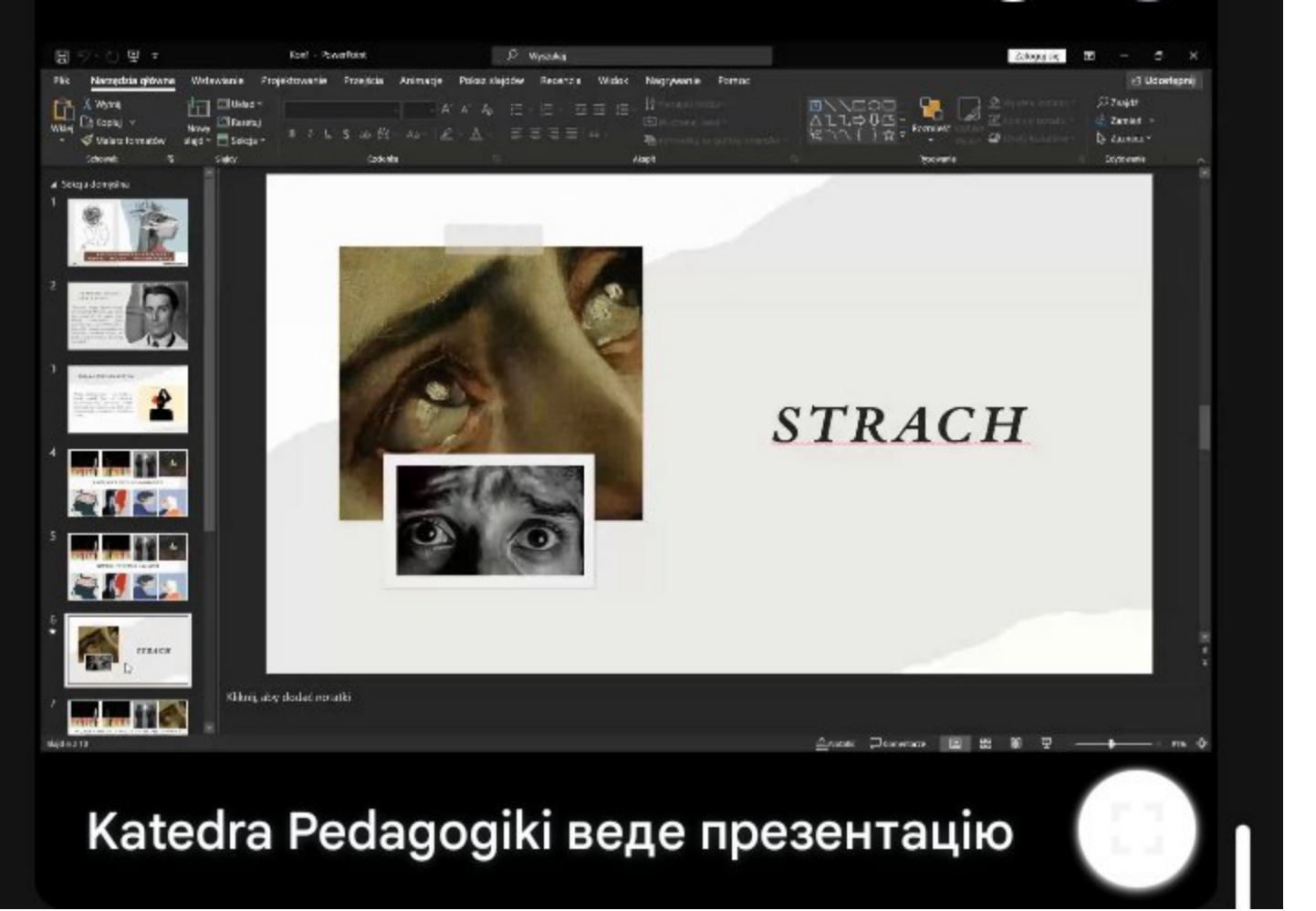Image resolution: width=1316 pixels, height=911 pixels.
Task: Click the zoom slider in status bar
Action: click(x=1112, y=743)
